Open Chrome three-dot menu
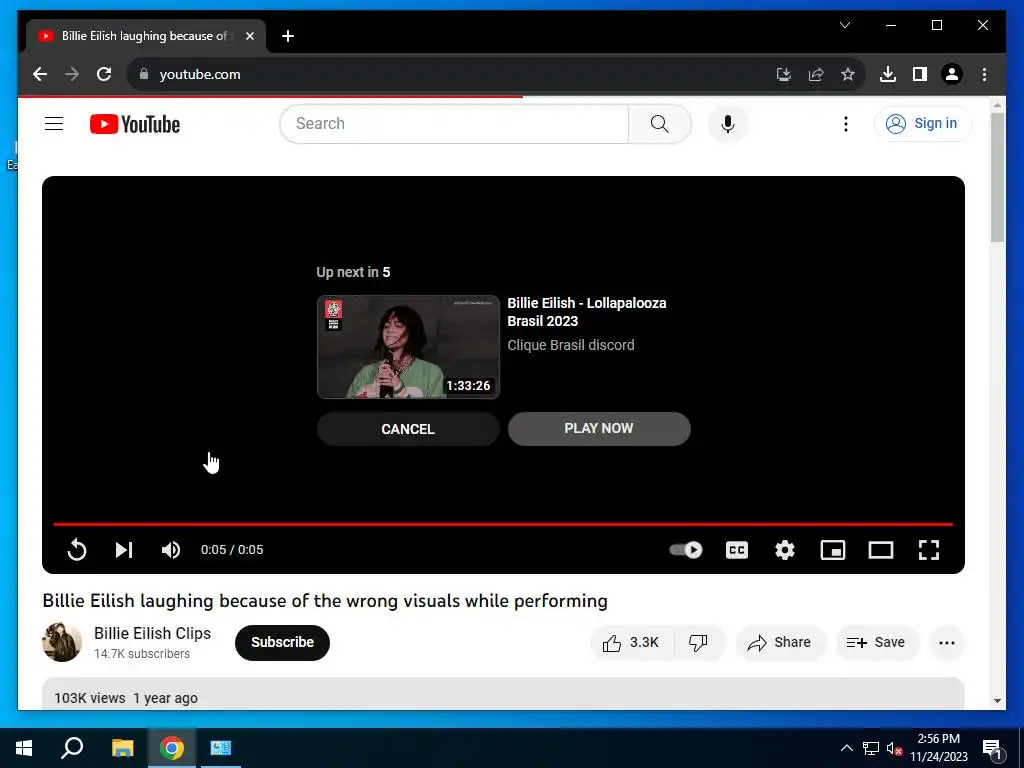 (984, 74)
